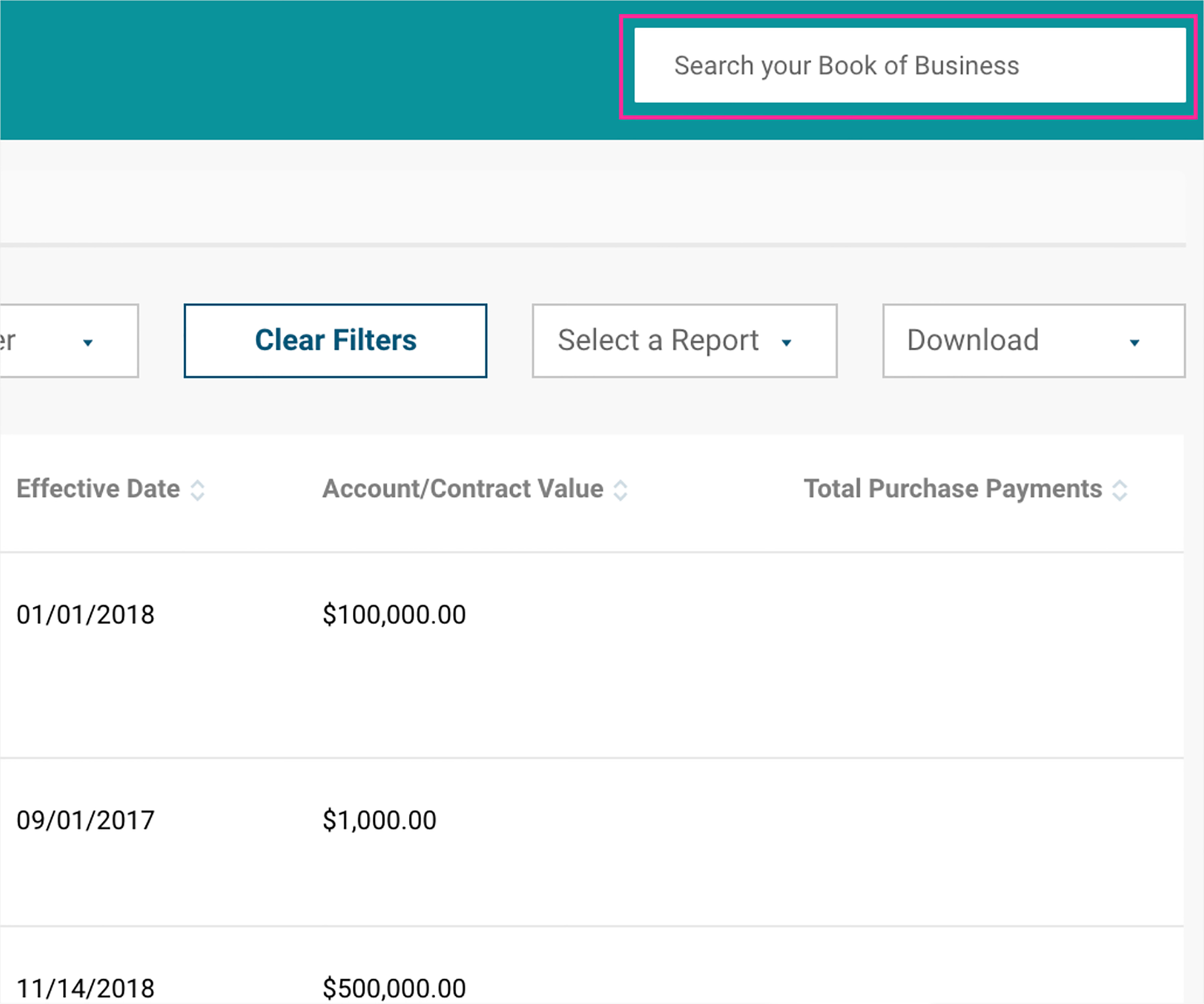Image resolution: width=1204 pixels, height=1004 pixels.
Task: Click the $500,000.00 contract value cell
Action: [394, 988]
